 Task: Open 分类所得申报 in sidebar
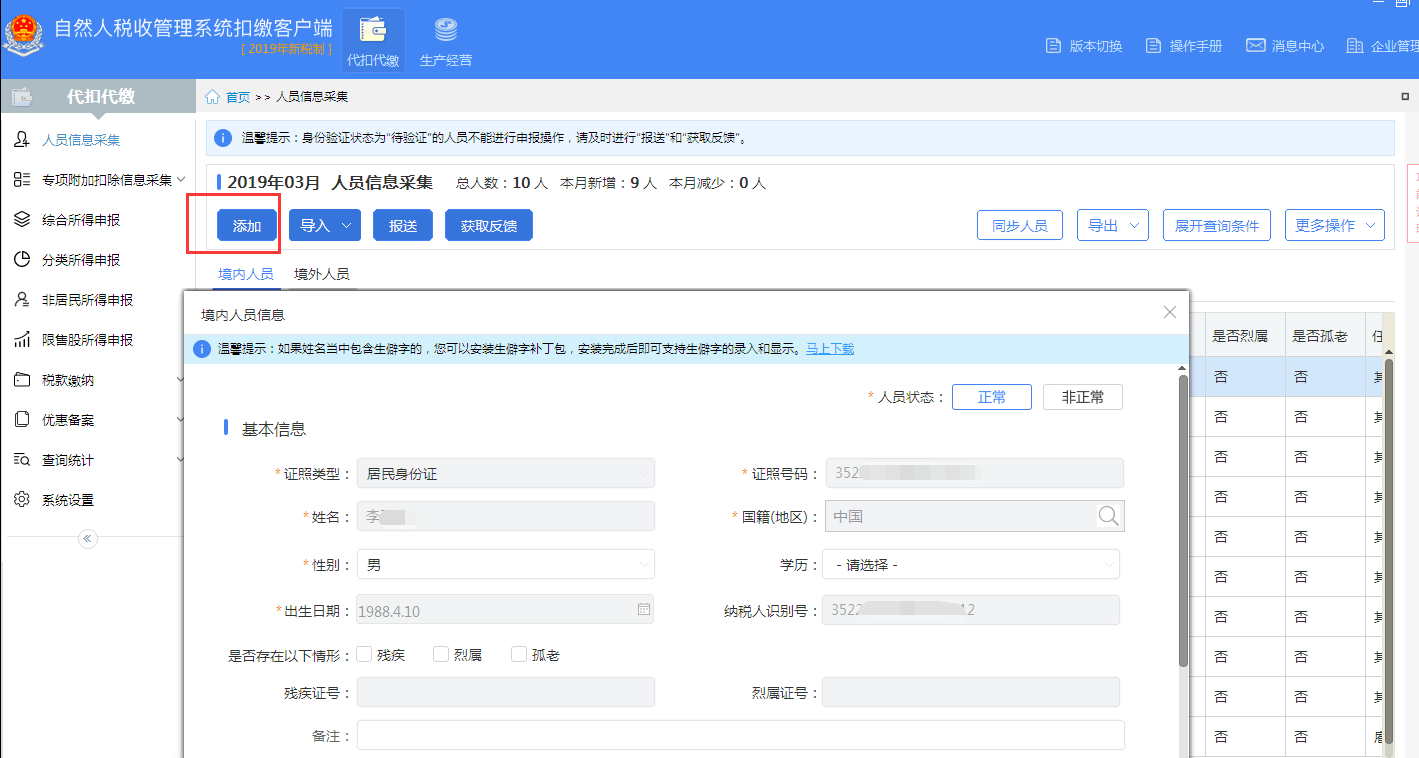(81, 260)
